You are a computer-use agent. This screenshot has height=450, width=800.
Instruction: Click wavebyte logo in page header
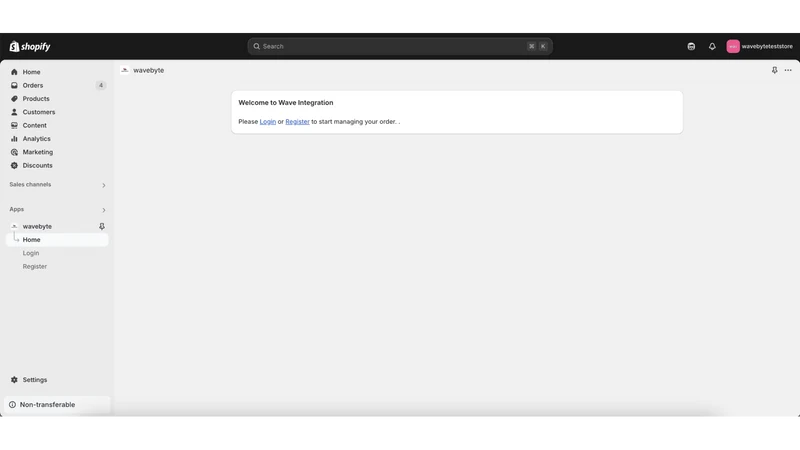click(125, 70)
